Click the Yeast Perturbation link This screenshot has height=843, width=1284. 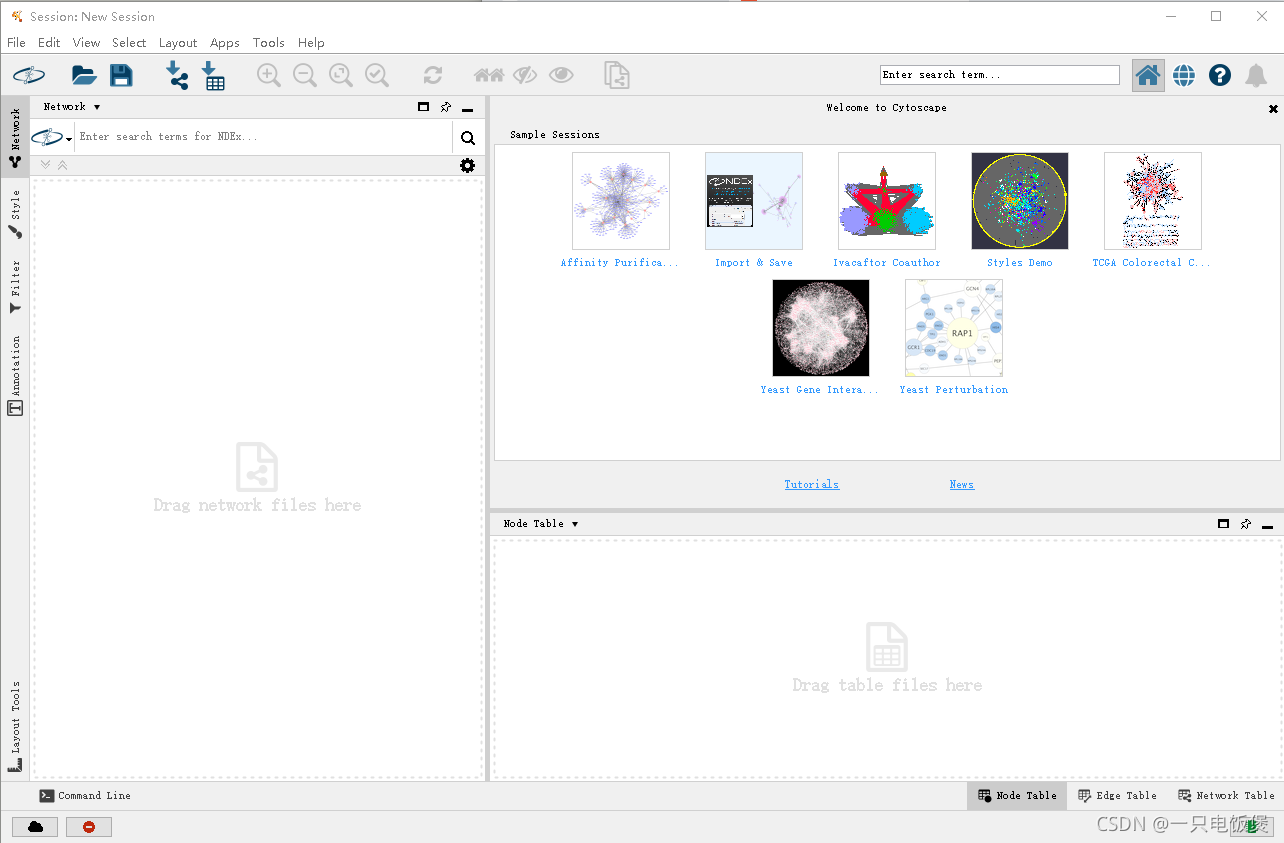pyautogui.click(x=954, y=390)
